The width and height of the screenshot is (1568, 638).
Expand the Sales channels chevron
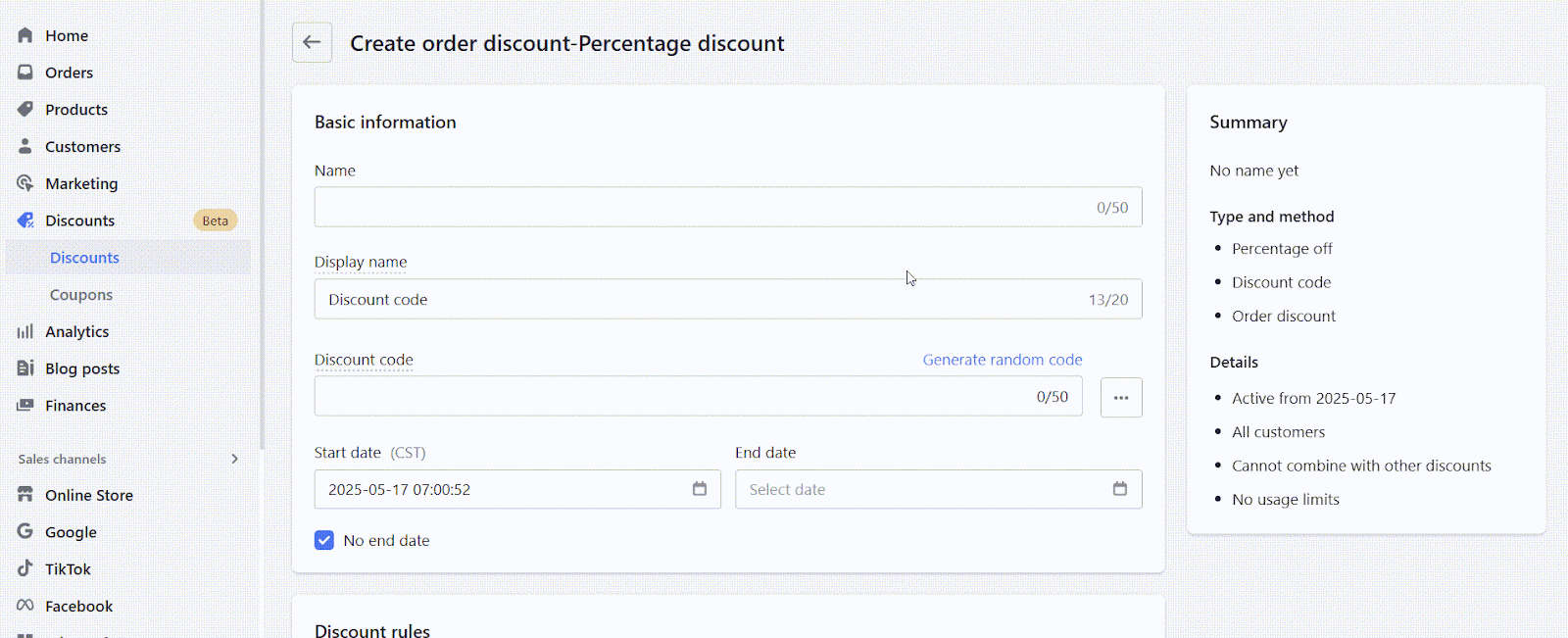(x=234, y=459)
